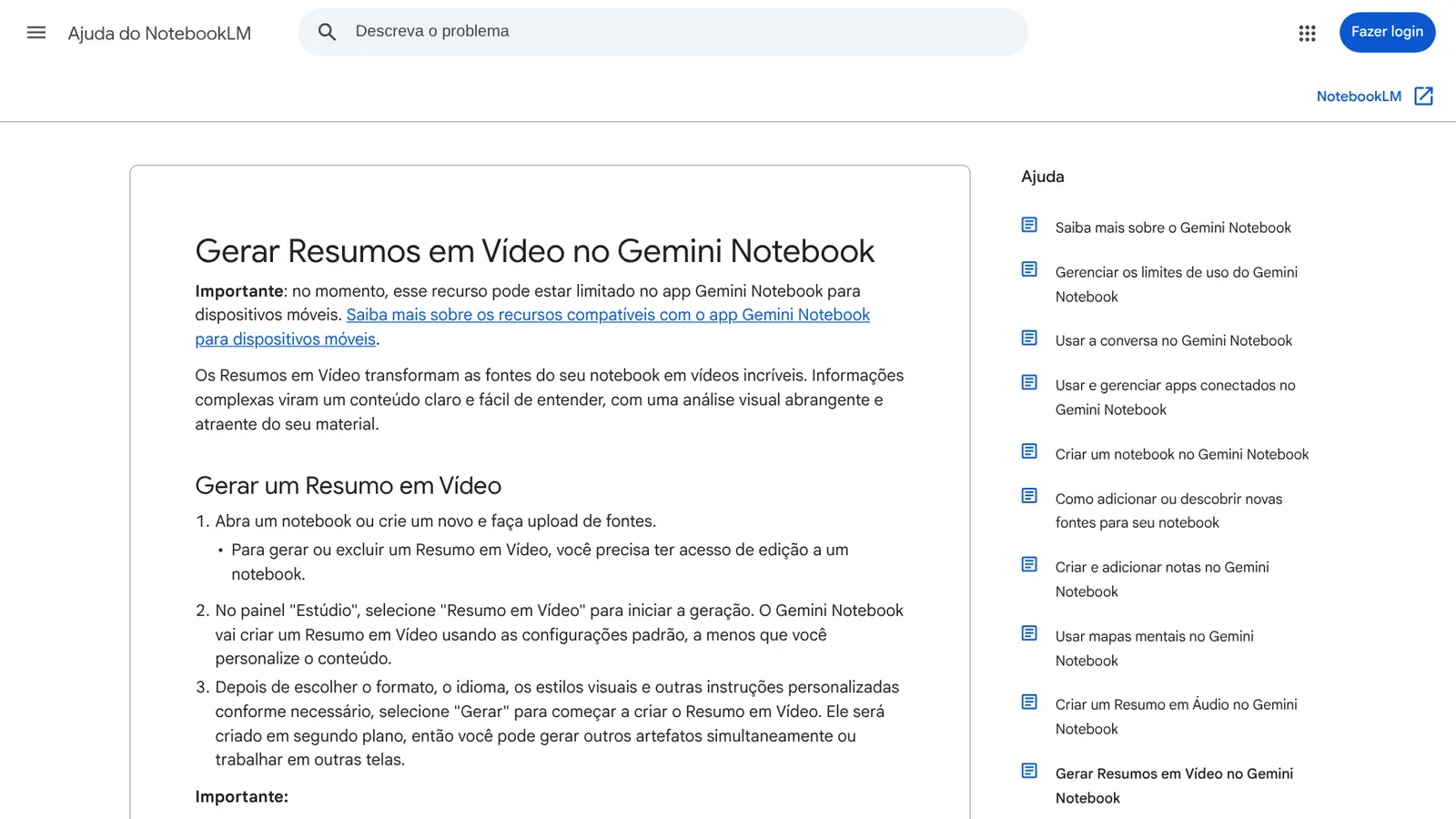Screen dimensions: 1456x819
Task: Click the bullet 'Para gerar ou excluir um Resumo em Vídeo'
Action: click(x=541, y=561)
